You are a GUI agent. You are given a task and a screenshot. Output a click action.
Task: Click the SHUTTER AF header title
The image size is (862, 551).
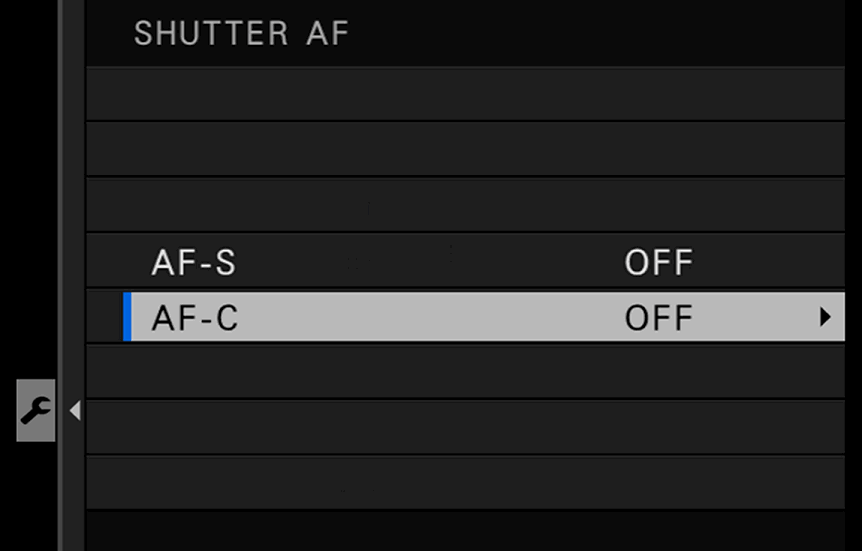tap(241, 33)
